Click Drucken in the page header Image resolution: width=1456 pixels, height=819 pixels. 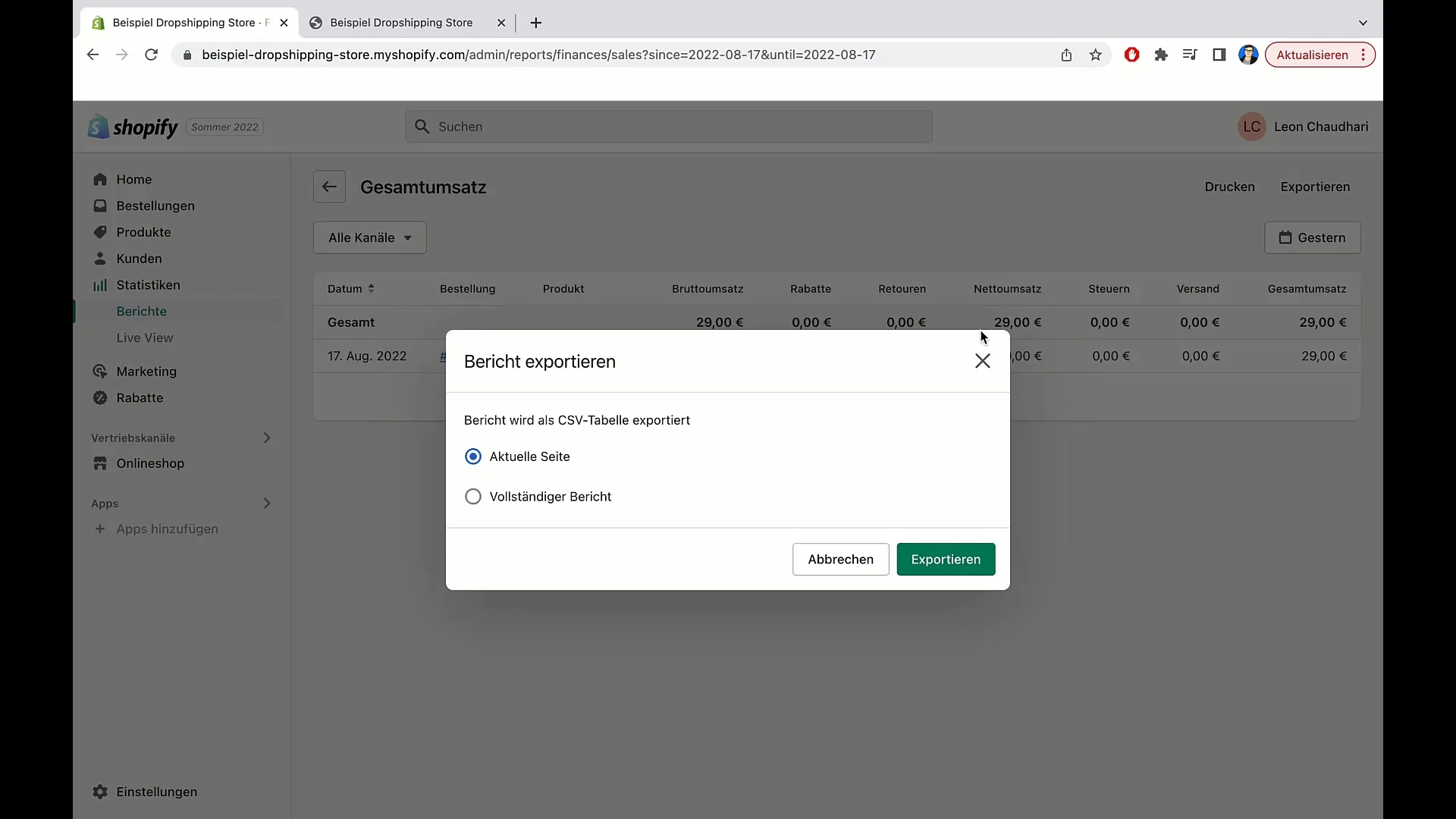(1229, 187)
